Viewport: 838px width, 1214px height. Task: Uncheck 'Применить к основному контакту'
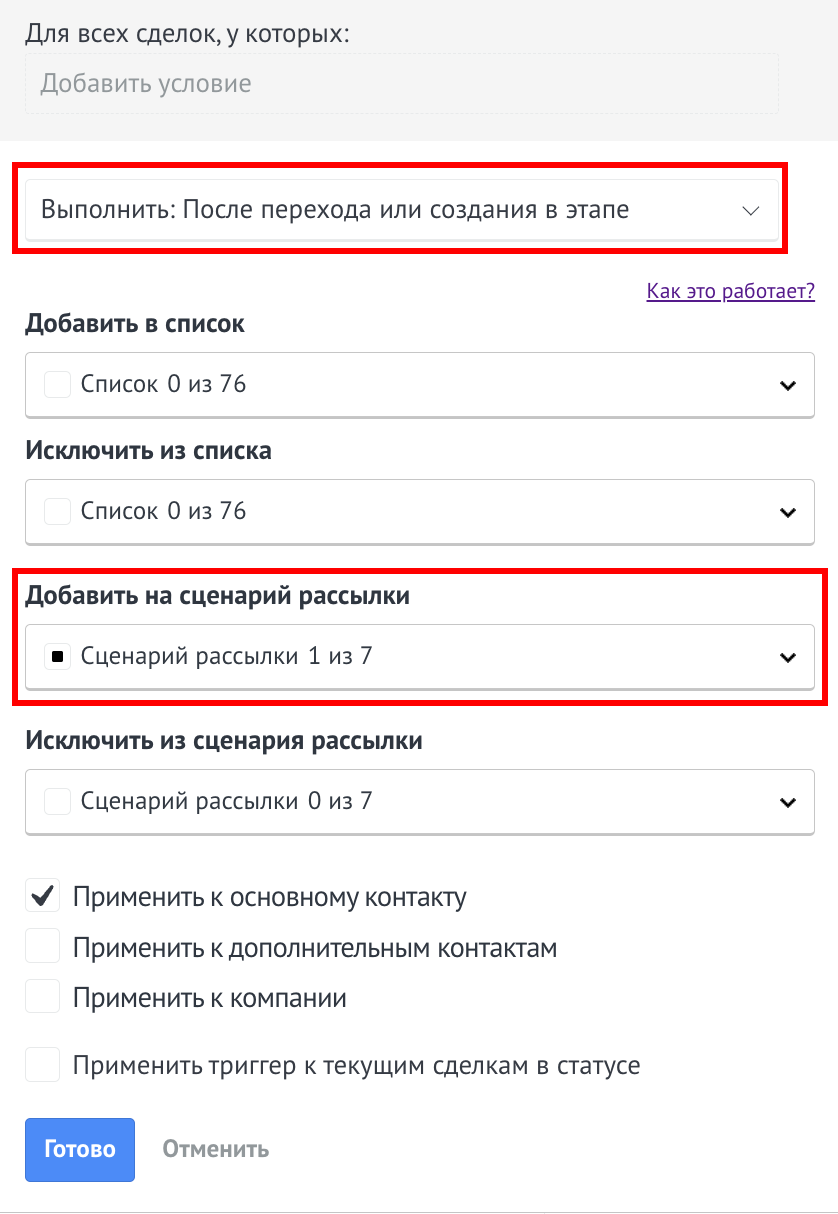pos(42,897)
